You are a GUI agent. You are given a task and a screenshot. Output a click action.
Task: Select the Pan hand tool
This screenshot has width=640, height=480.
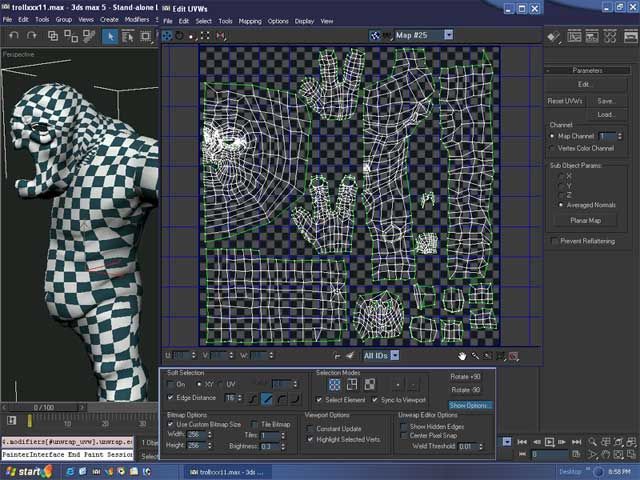pyautogui.click(x=462, y=355)
